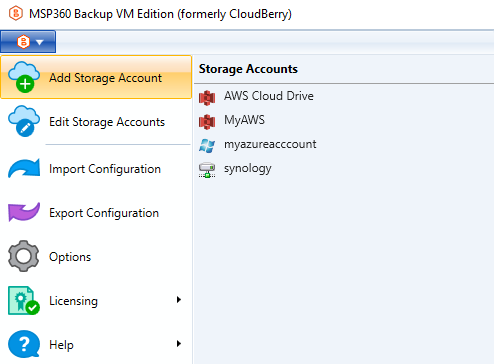Click the AWS Cloud Drive red icon
Image resolution: width=494 pixels, height=364 pixels.
207,98
